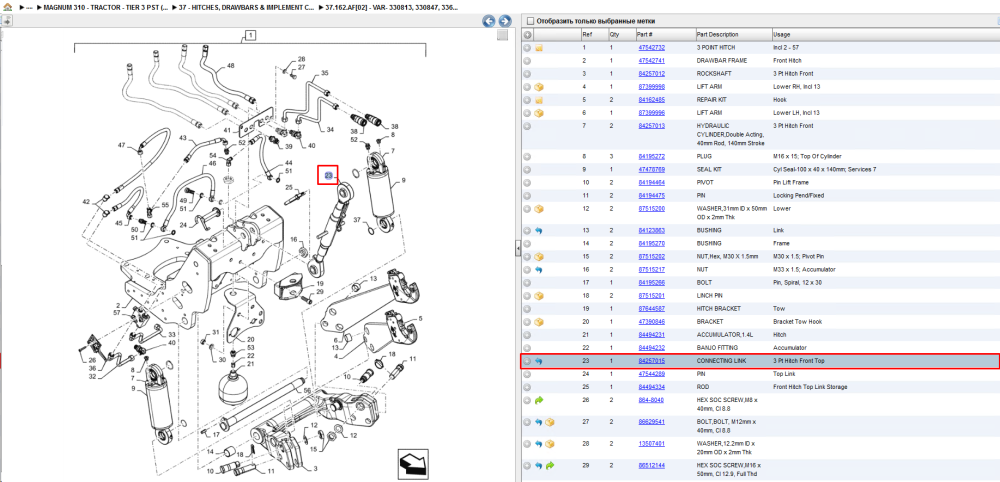This screenshot has height=482, width=1000.
Task: Open part number link 864-8040
Action: (649, 400)
